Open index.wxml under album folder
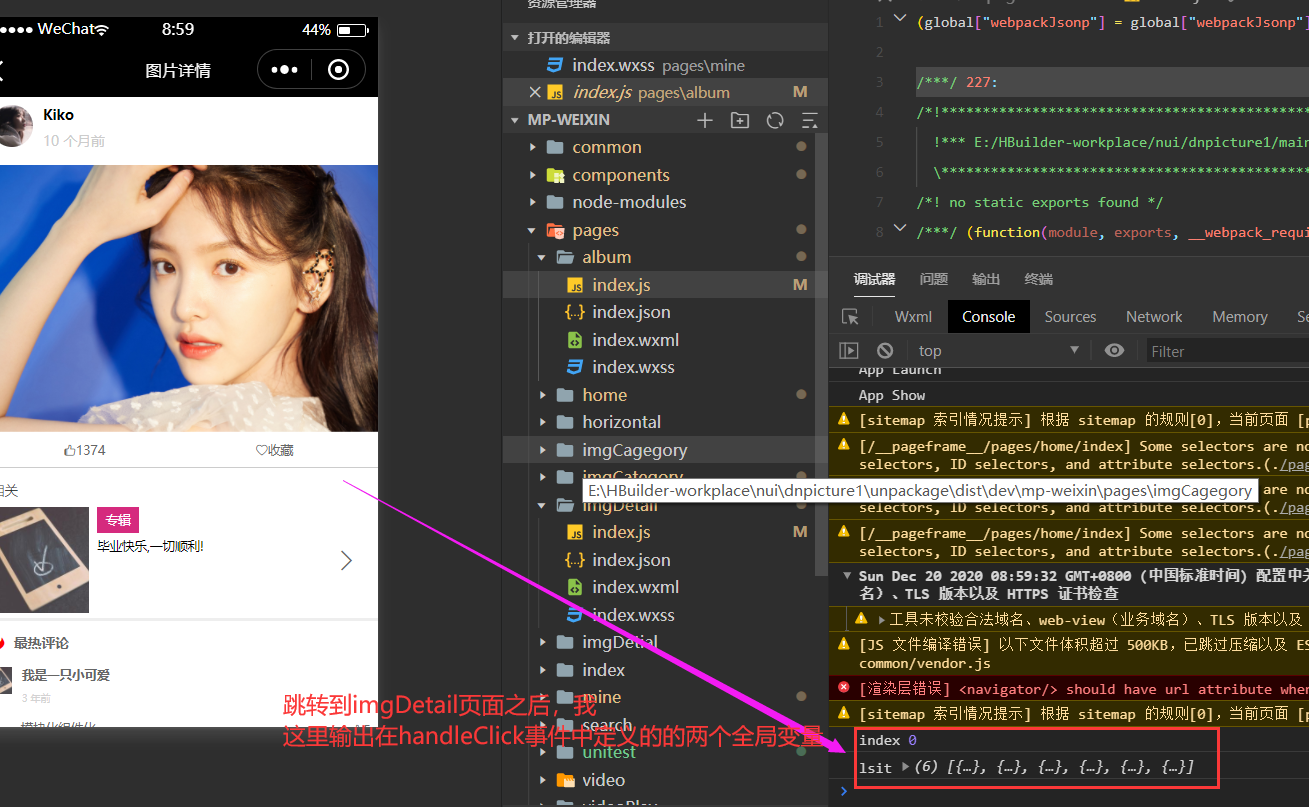 (x=635, y=340)
